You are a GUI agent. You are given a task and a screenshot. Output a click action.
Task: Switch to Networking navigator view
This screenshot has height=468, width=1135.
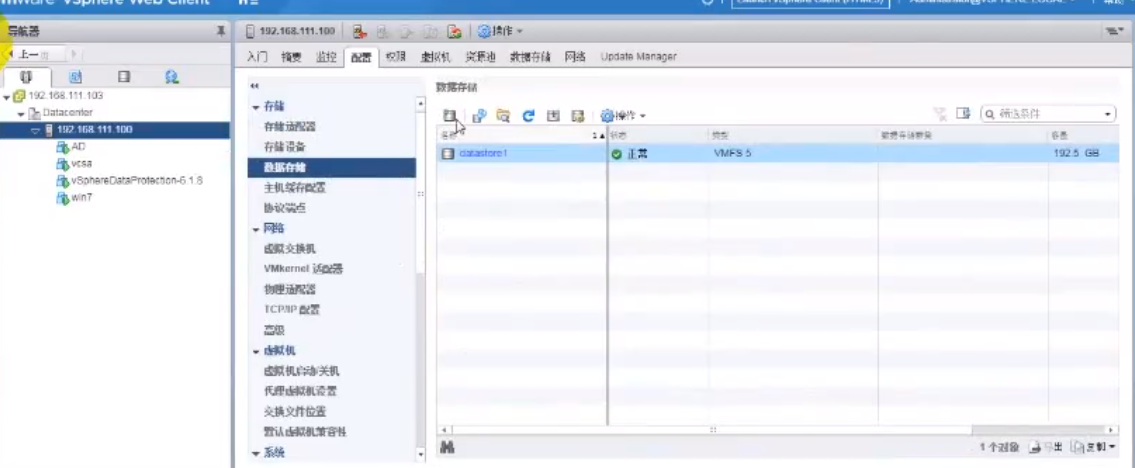[172, 77]
